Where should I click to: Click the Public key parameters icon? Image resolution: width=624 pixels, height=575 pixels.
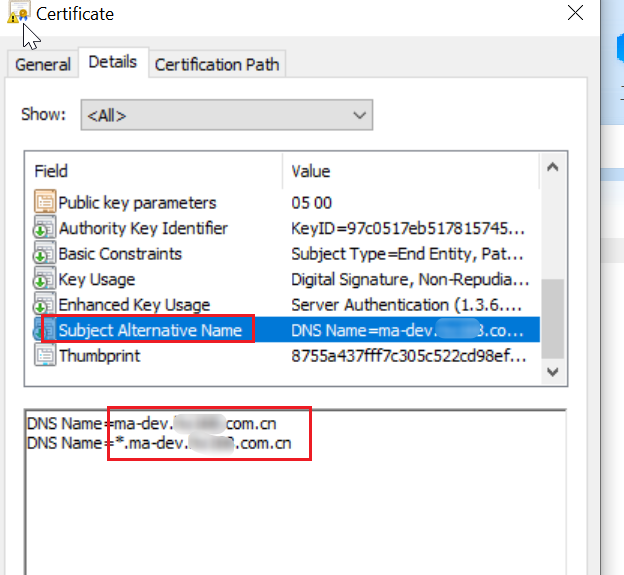45,202
